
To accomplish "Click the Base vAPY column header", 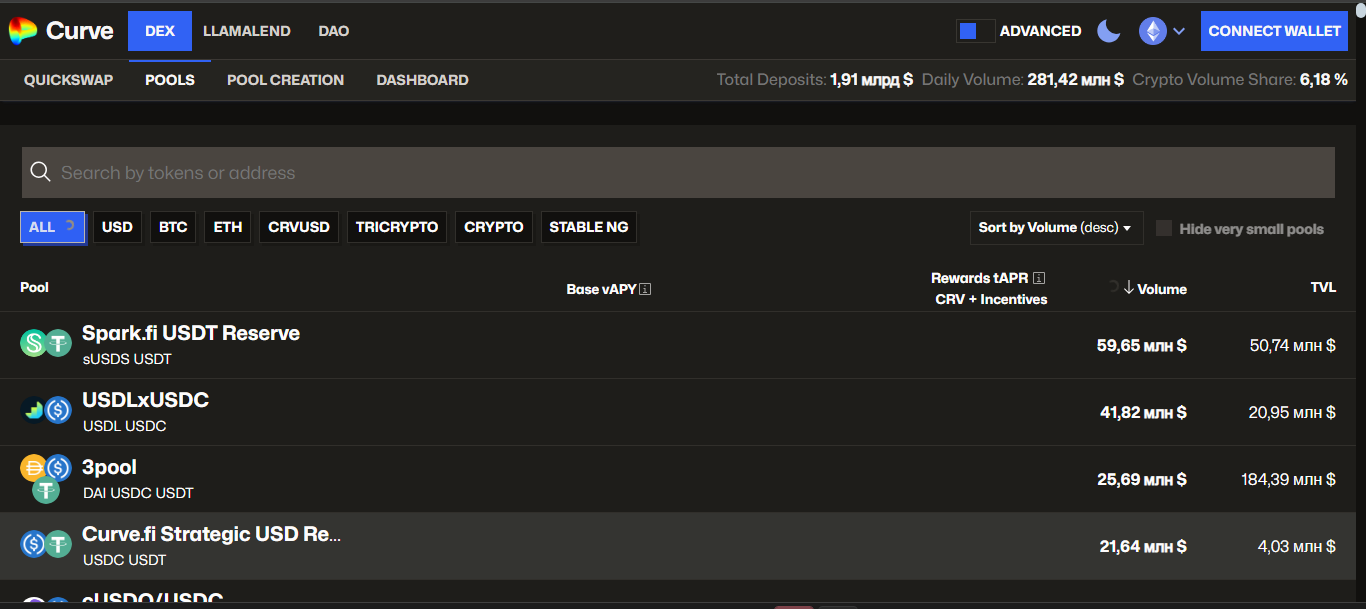I will (601, 290).
